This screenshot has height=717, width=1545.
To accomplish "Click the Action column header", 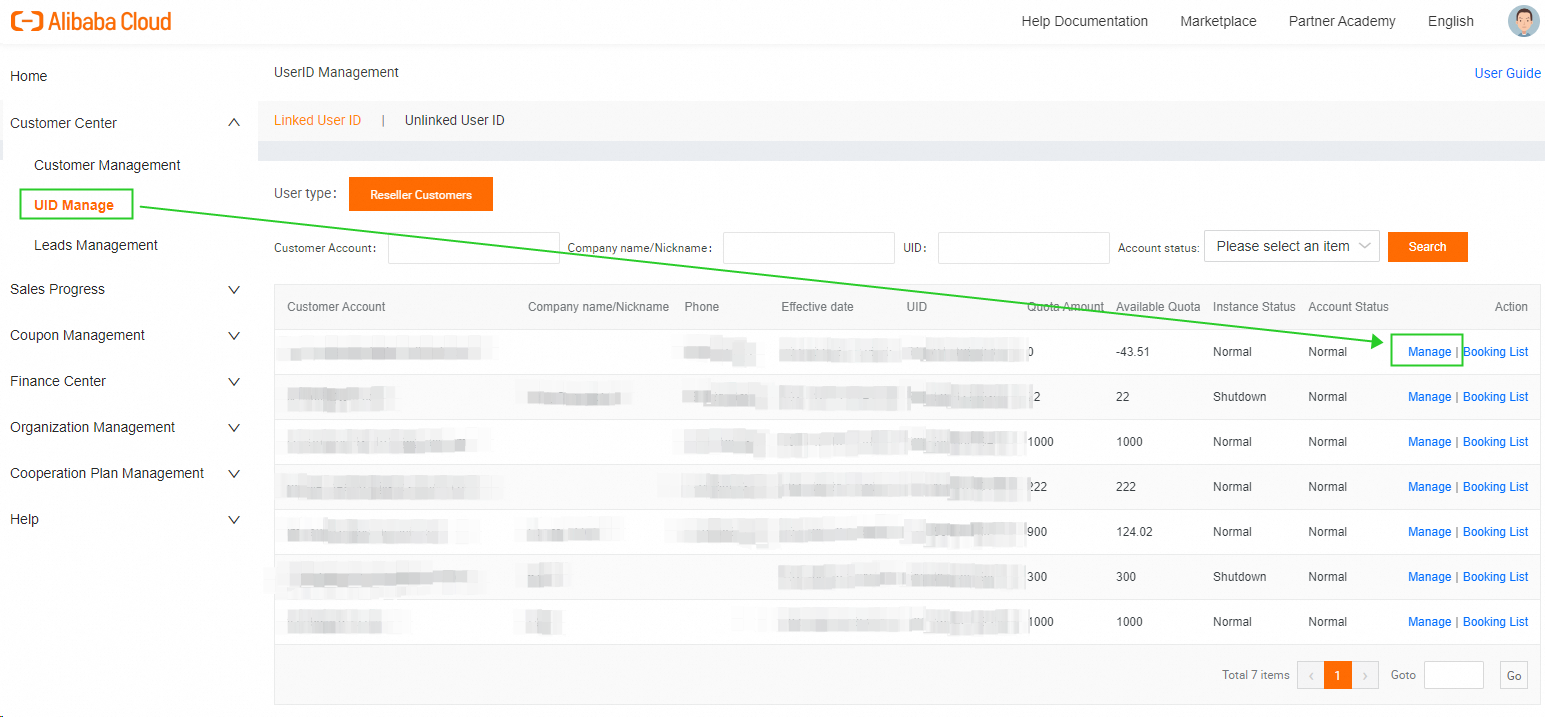I will coord(1511,307).
